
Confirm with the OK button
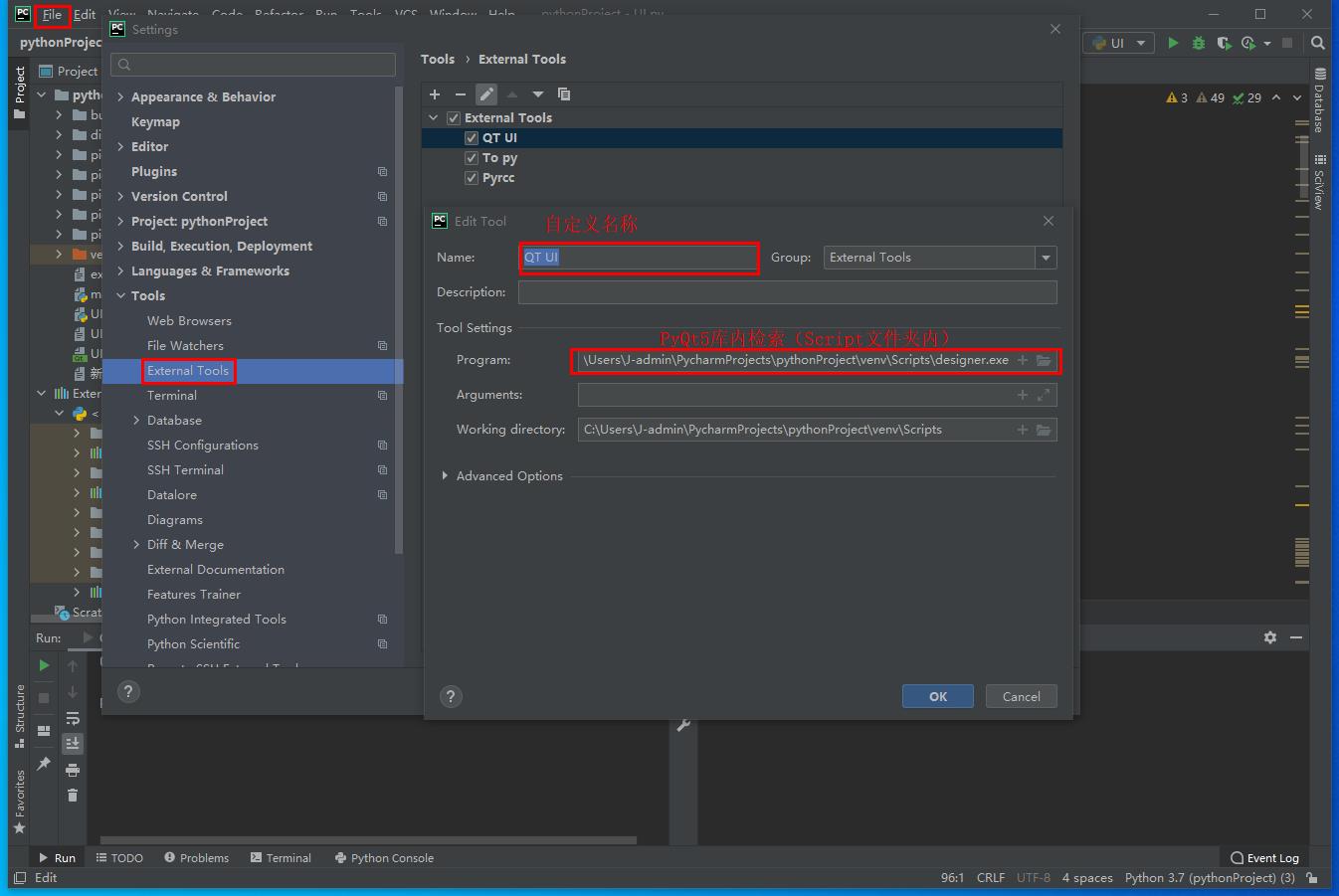tap(938, 696)
